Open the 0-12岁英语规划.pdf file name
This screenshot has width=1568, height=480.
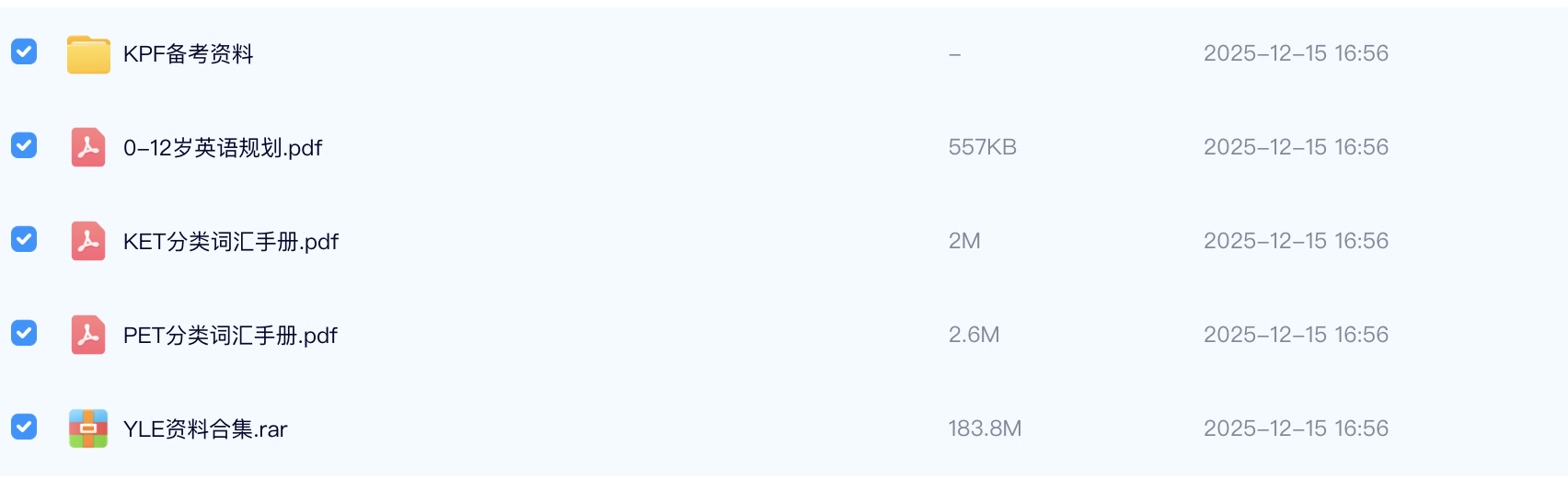(223, 148)
